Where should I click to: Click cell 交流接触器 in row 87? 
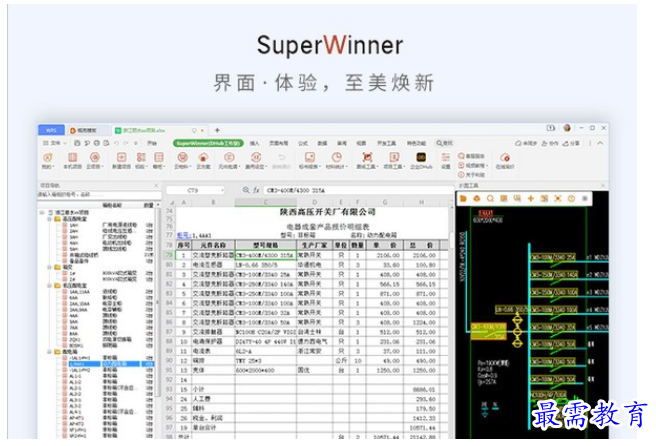tap(213, 332)
